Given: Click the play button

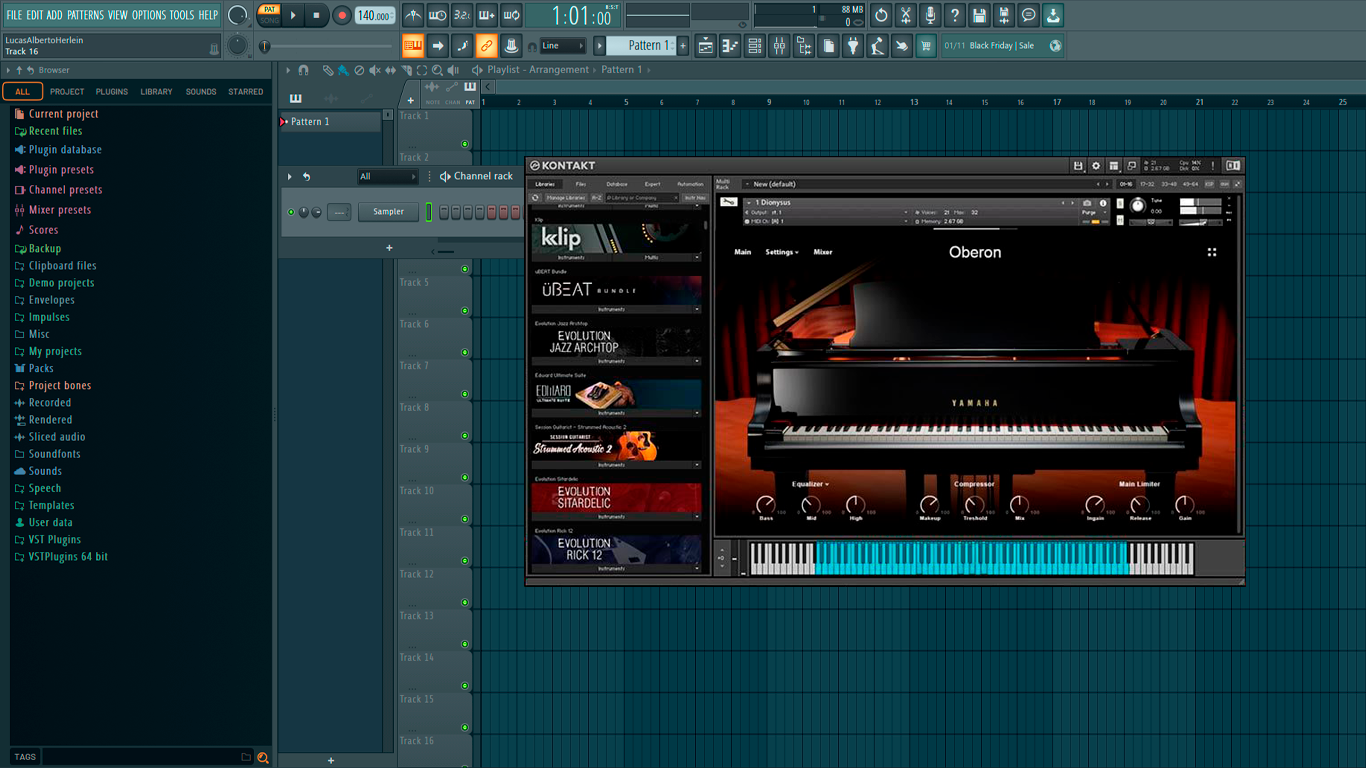Looking at the screenshot, I should pyautogui.click(x=293, y=15).
